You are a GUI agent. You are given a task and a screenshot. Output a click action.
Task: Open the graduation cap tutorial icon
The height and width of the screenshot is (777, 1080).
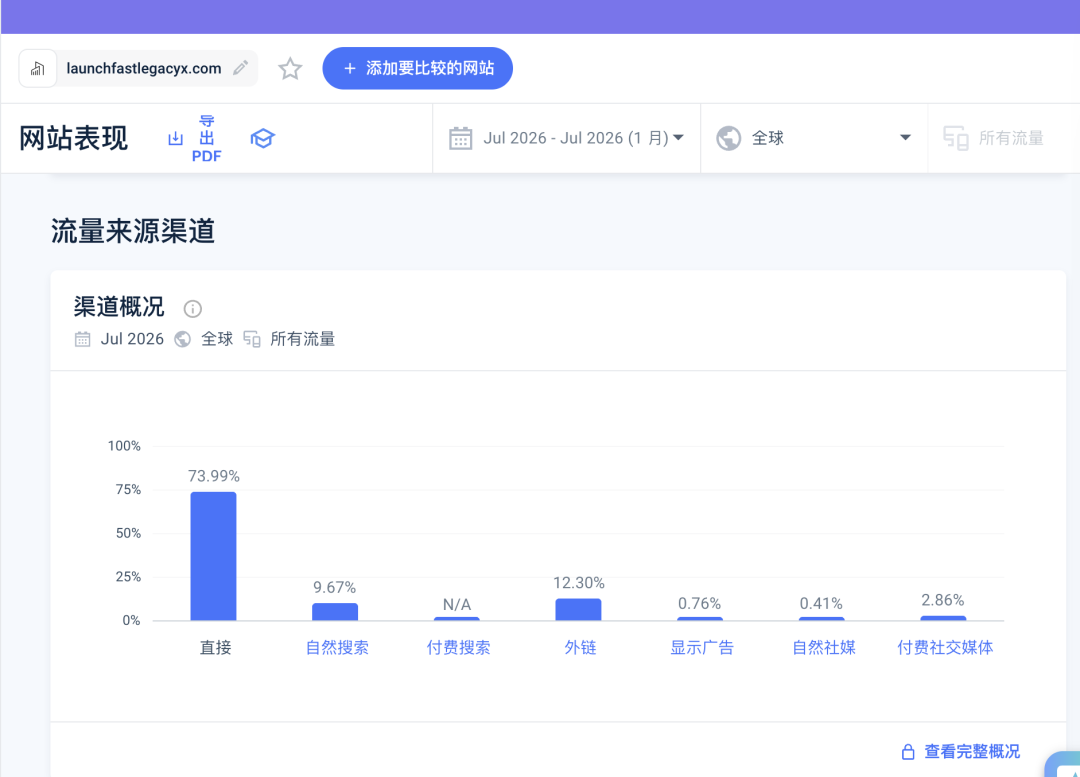(262, 138)
